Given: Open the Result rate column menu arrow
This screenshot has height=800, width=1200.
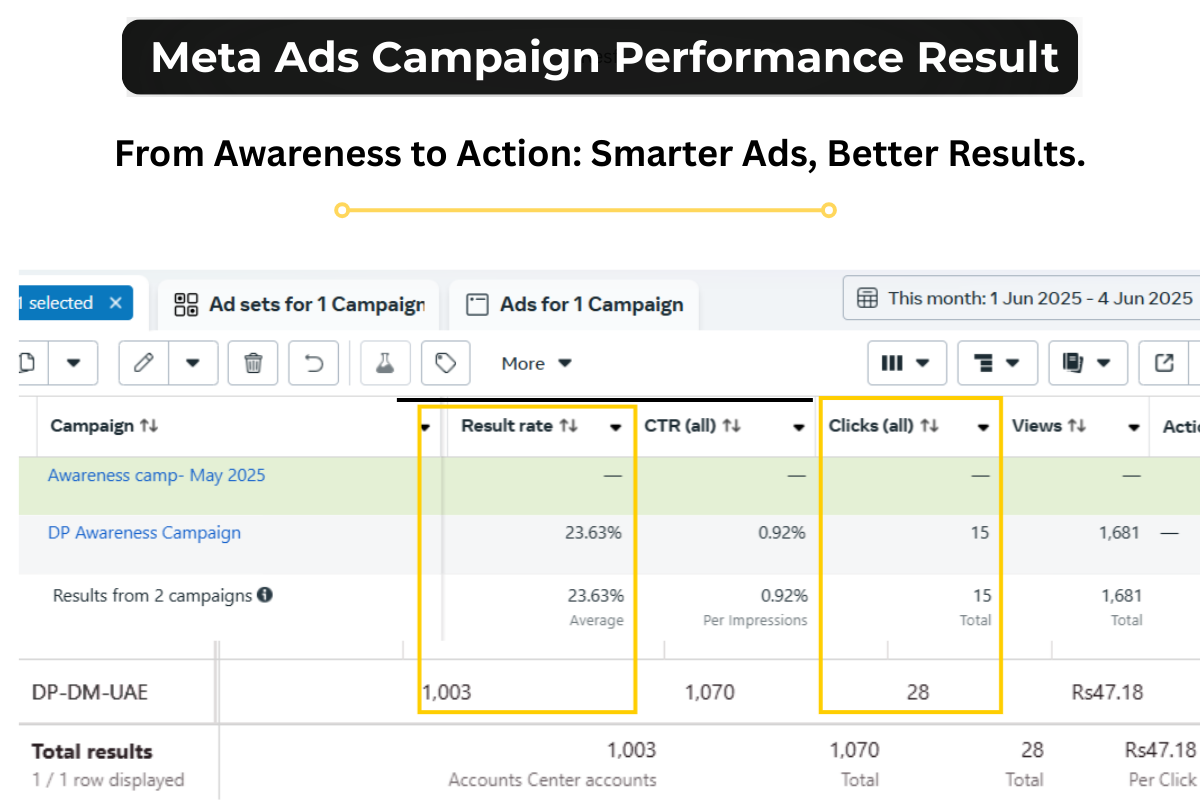Looking at the screenshot, I should [615, 427].
